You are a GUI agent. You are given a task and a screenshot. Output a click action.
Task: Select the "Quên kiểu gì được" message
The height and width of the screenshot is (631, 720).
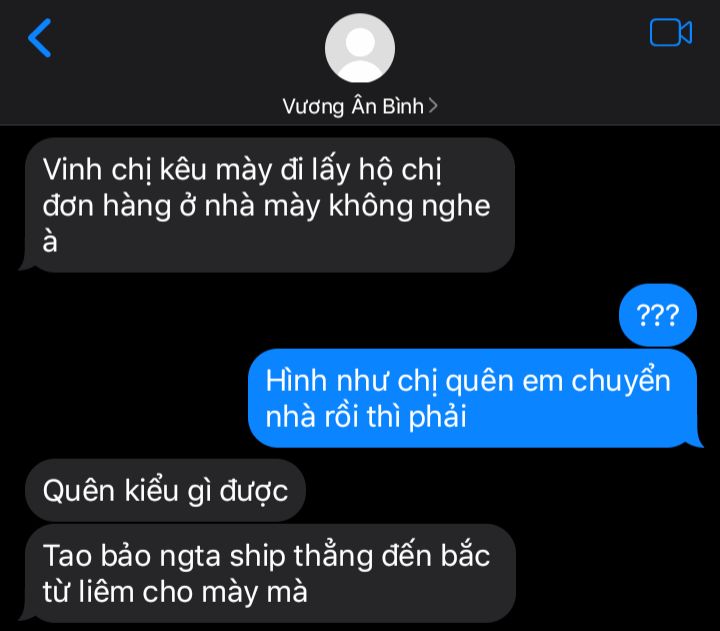pos(165,490)
